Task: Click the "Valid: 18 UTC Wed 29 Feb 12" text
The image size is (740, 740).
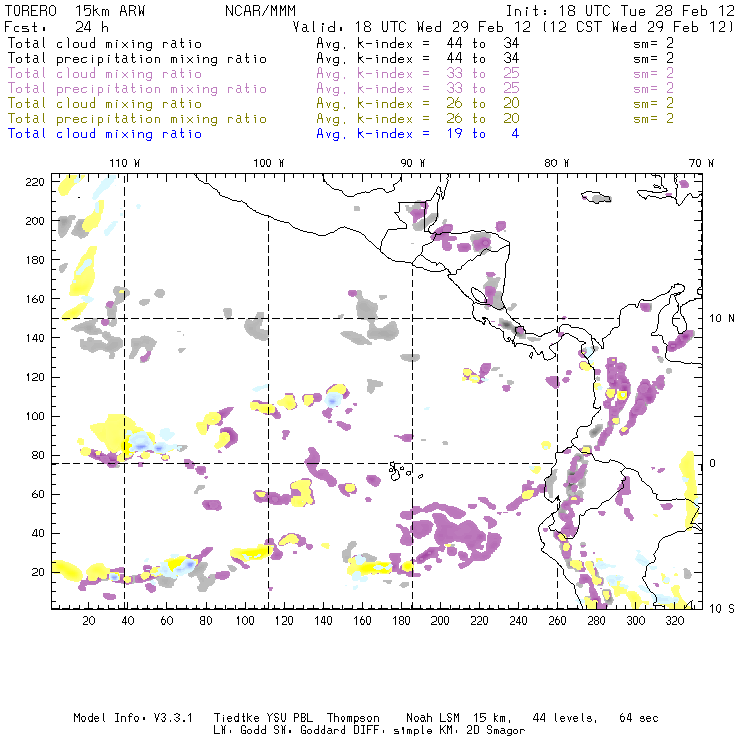Action: 412,27
